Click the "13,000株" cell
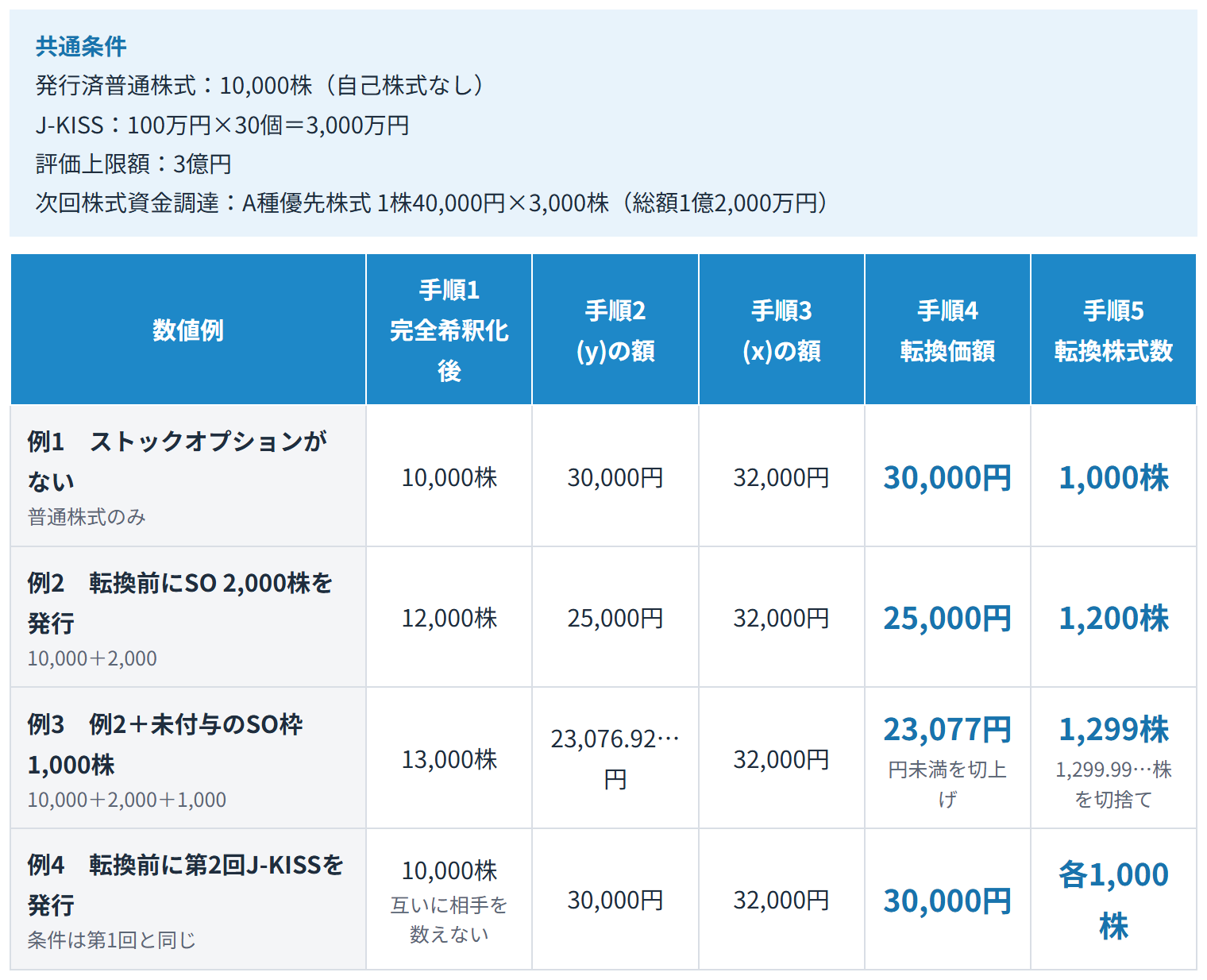The height and width of the screenshot is (980, 1207). 449,759
